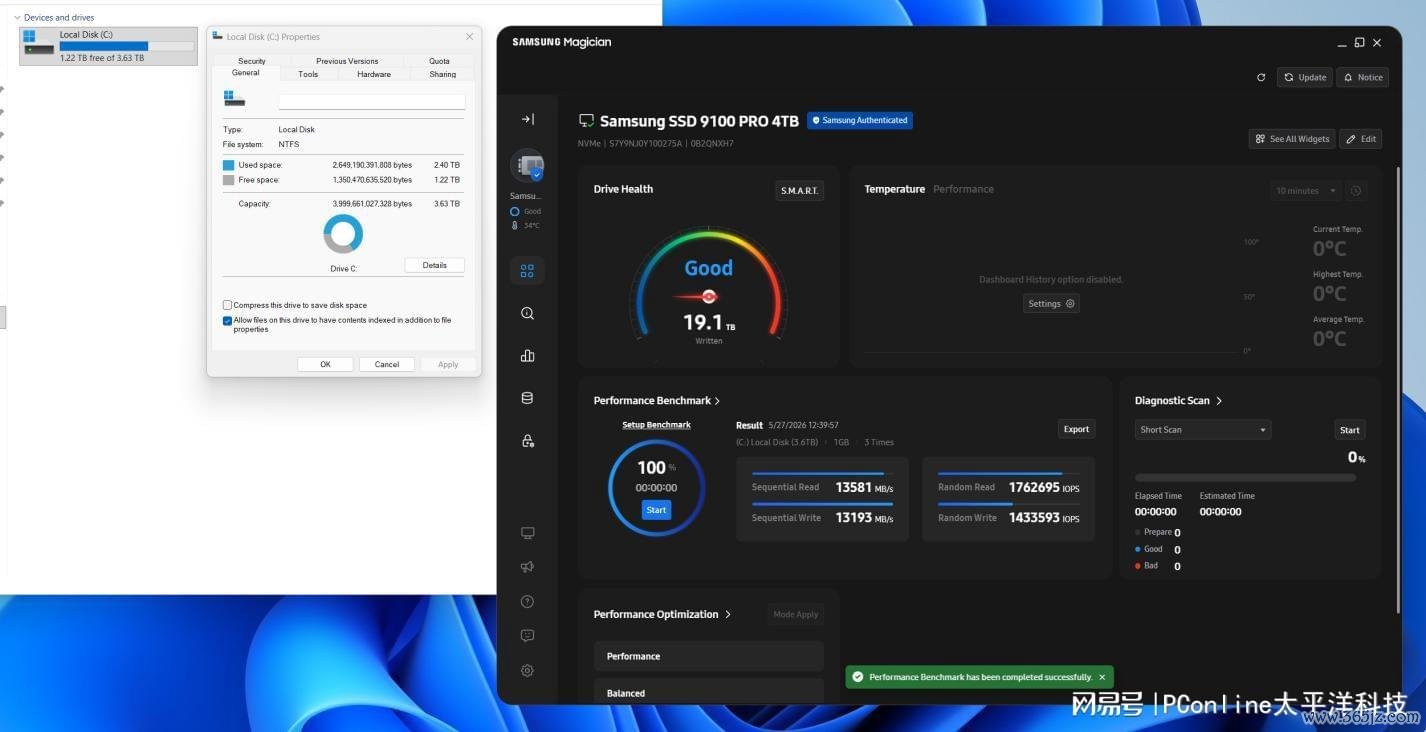
Task: Expand Performance Optimization section chevron
Action: coord(728,615)
